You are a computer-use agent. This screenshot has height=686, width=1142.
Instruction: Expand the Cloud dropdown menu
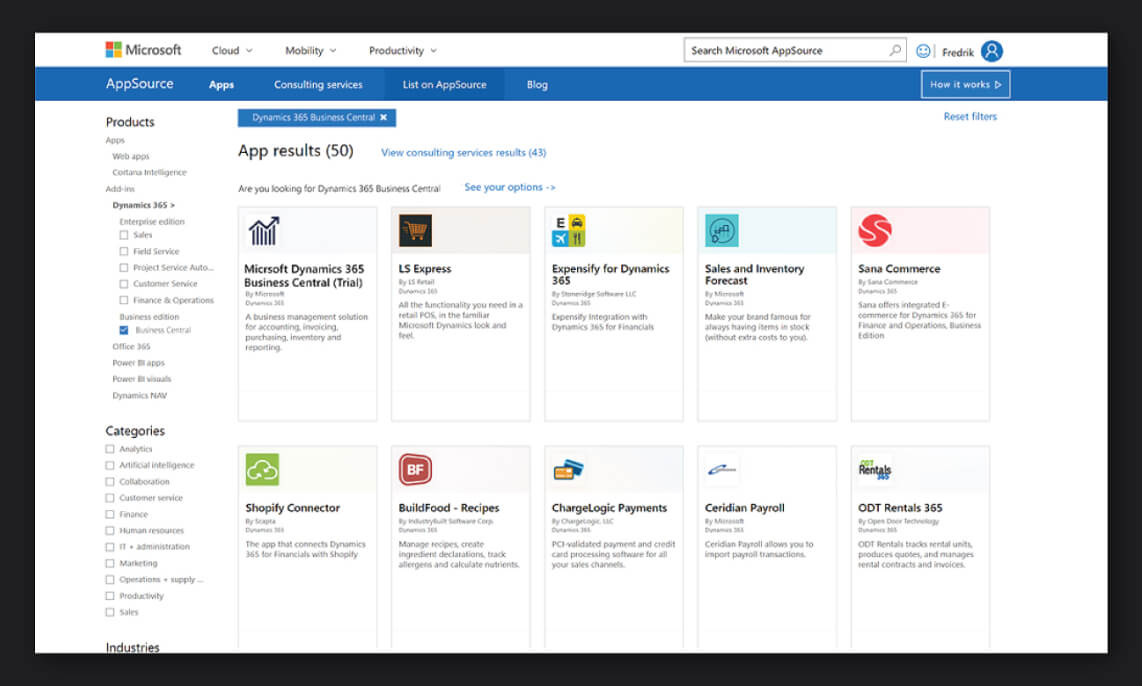tap(232, 51)
